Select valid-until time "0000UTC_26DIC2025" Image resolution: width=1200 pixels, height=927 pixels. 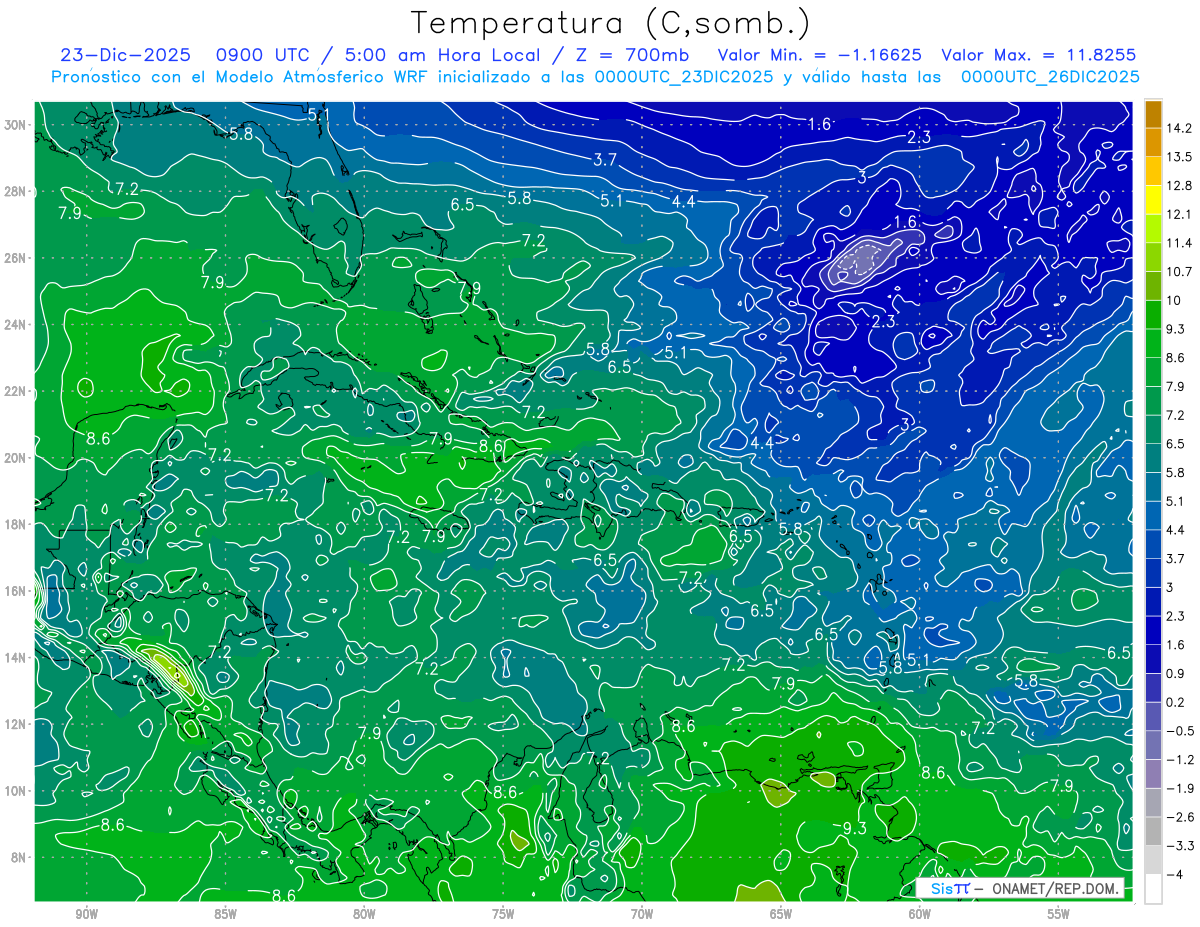[x=1050, y=77]
